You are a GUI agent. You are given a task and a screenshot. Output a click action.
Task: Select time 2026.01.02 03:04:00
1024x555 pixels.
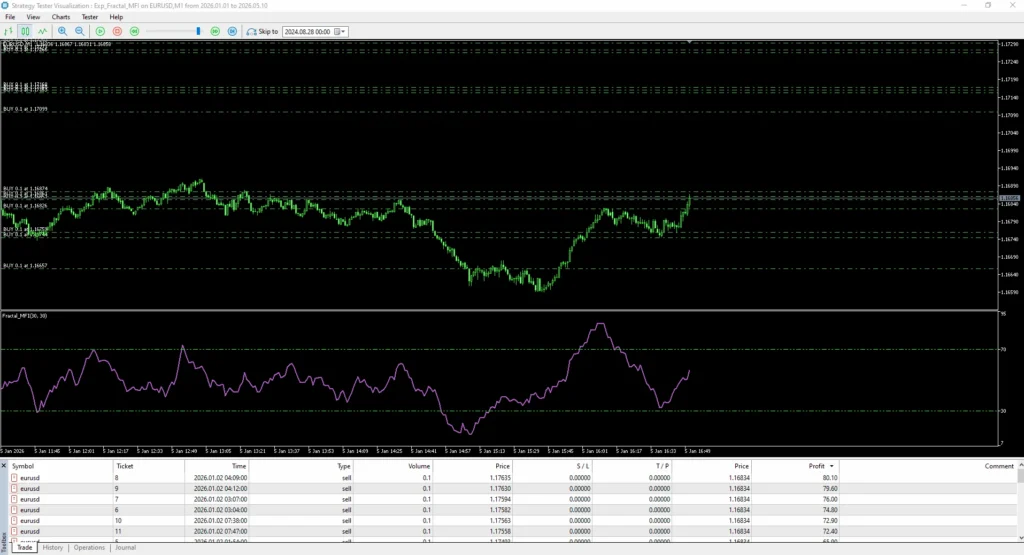click(220, 510)
